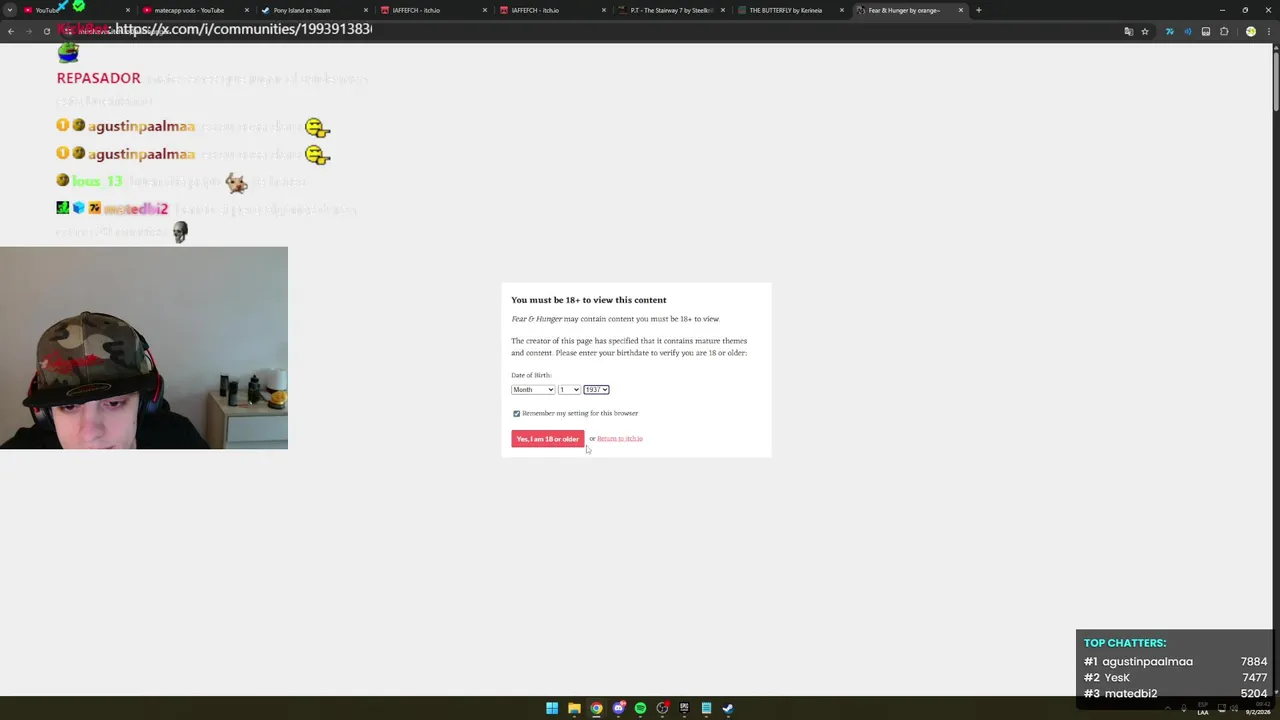Open the year dropdown showing 1937
This screenshot has height=720, width=1280.
coord(596,389)
